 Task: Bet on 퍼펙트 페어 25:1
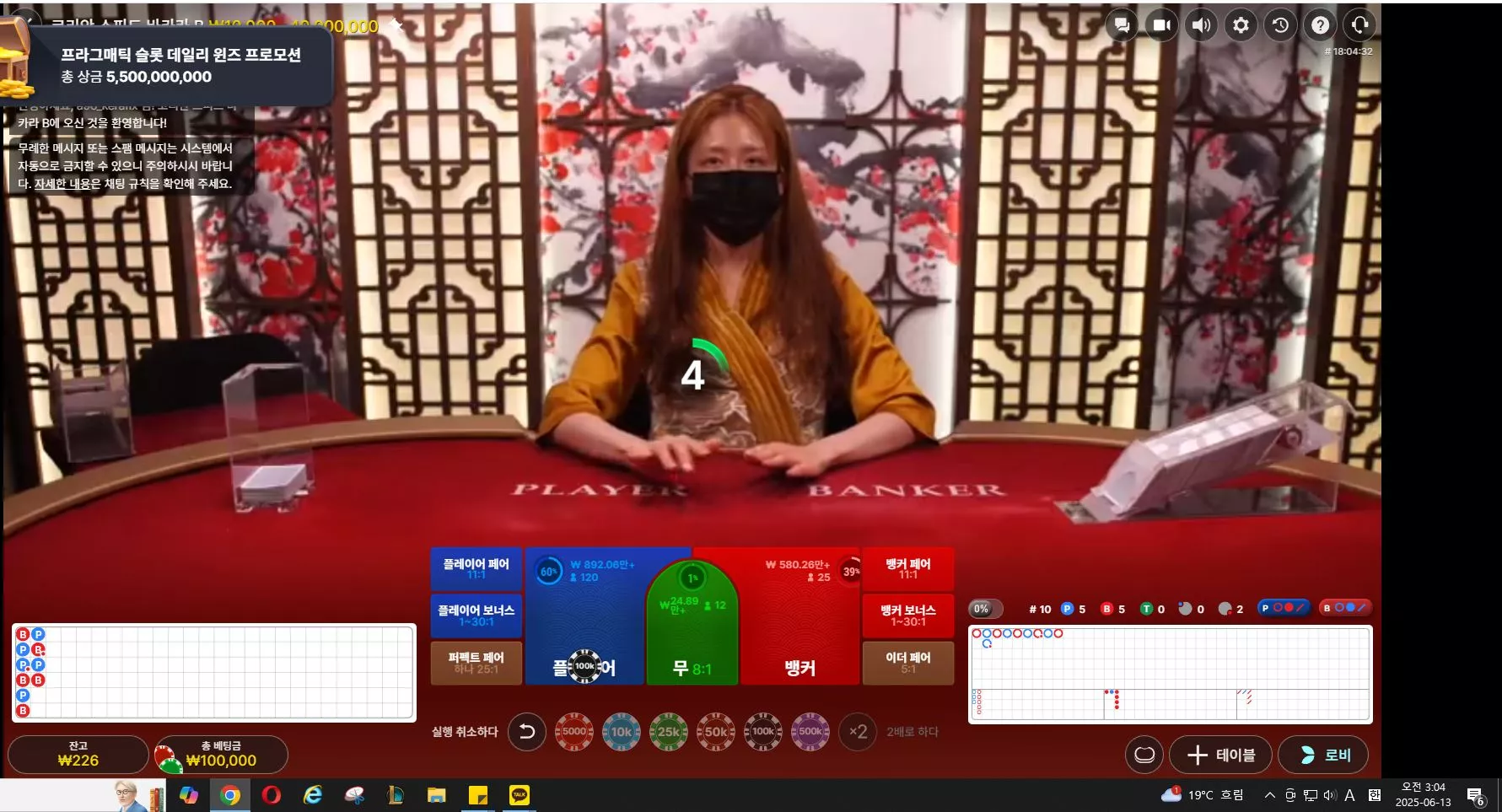click(476, 663)
